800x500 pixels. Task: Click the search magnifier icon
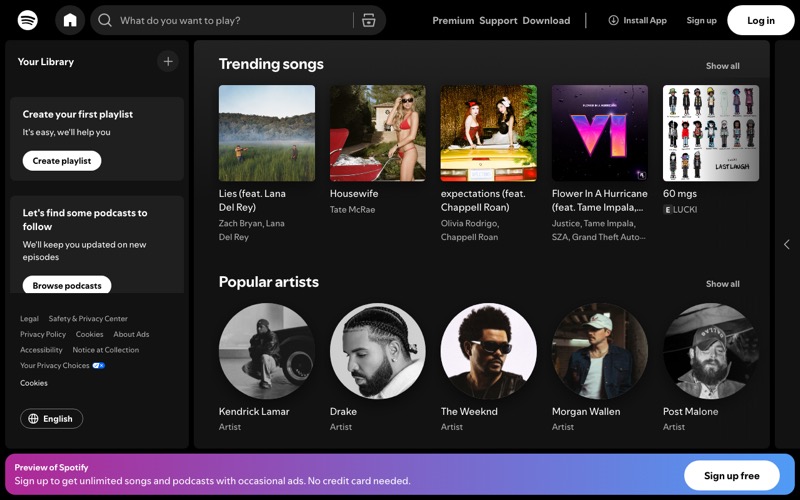(x=105, y=20)
